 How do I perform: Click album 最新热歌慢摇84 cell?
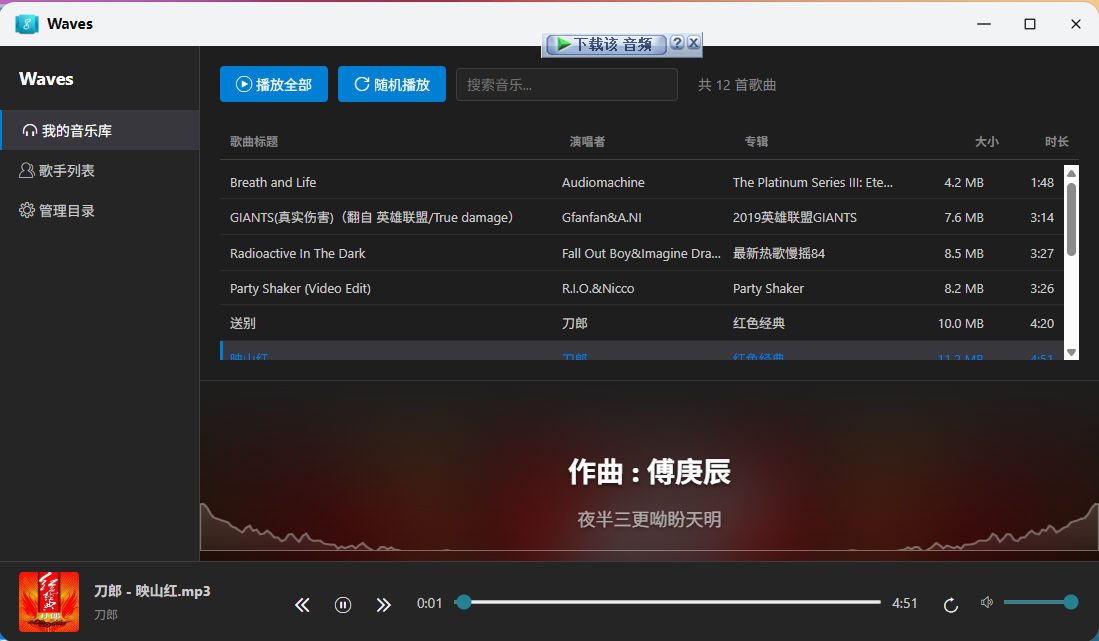[x=779, y=253]
